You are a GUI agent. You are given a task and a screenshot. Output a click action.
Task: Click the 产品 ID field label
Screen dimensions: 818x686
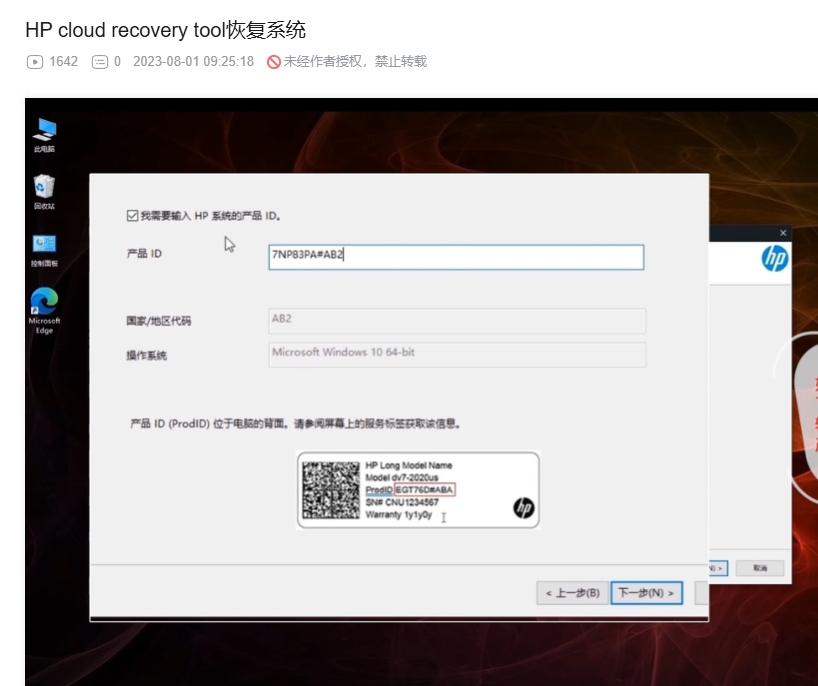145,254
